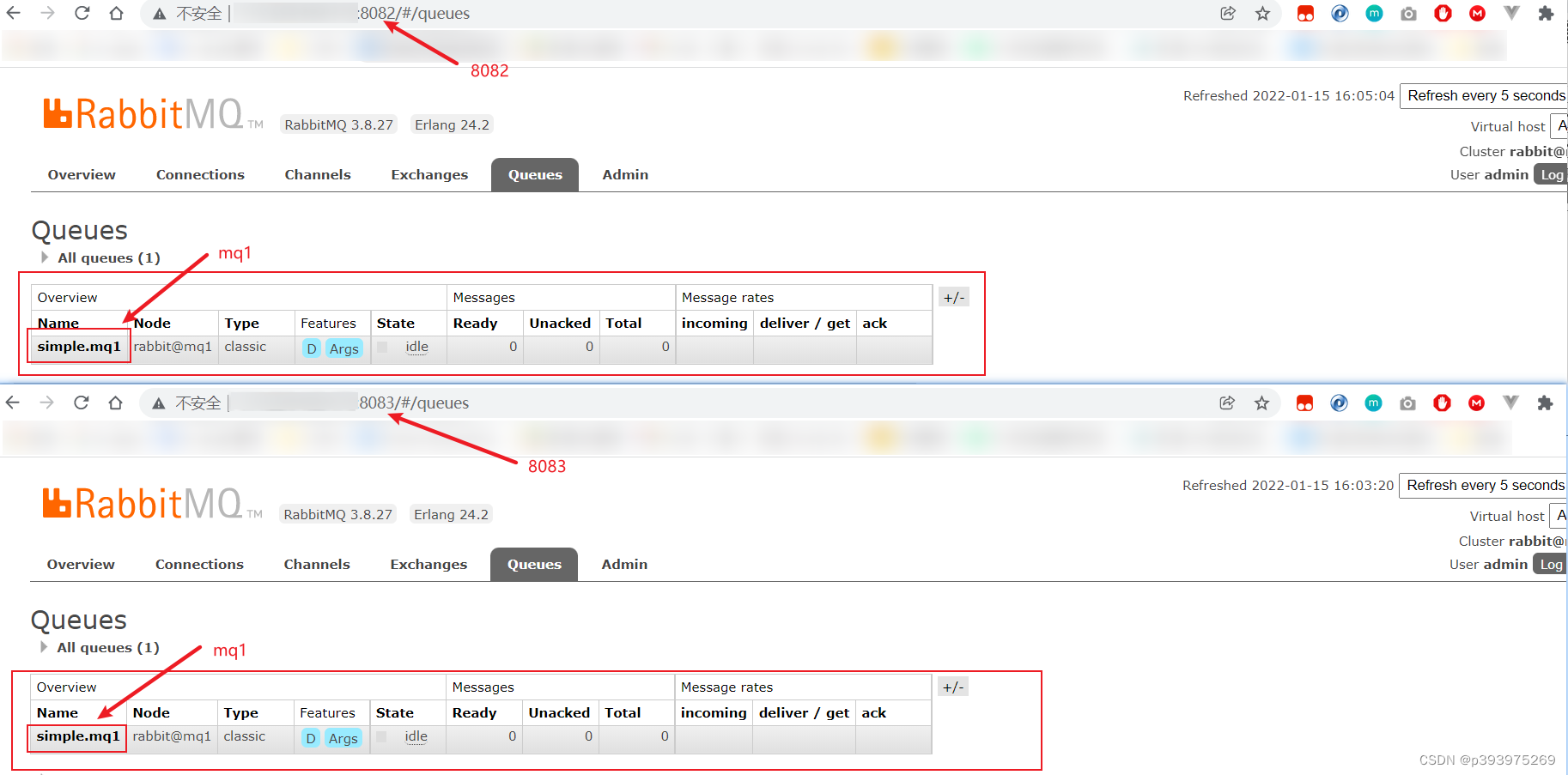Open queue simple.mq1 in the 8082 page

coord(79,347)
